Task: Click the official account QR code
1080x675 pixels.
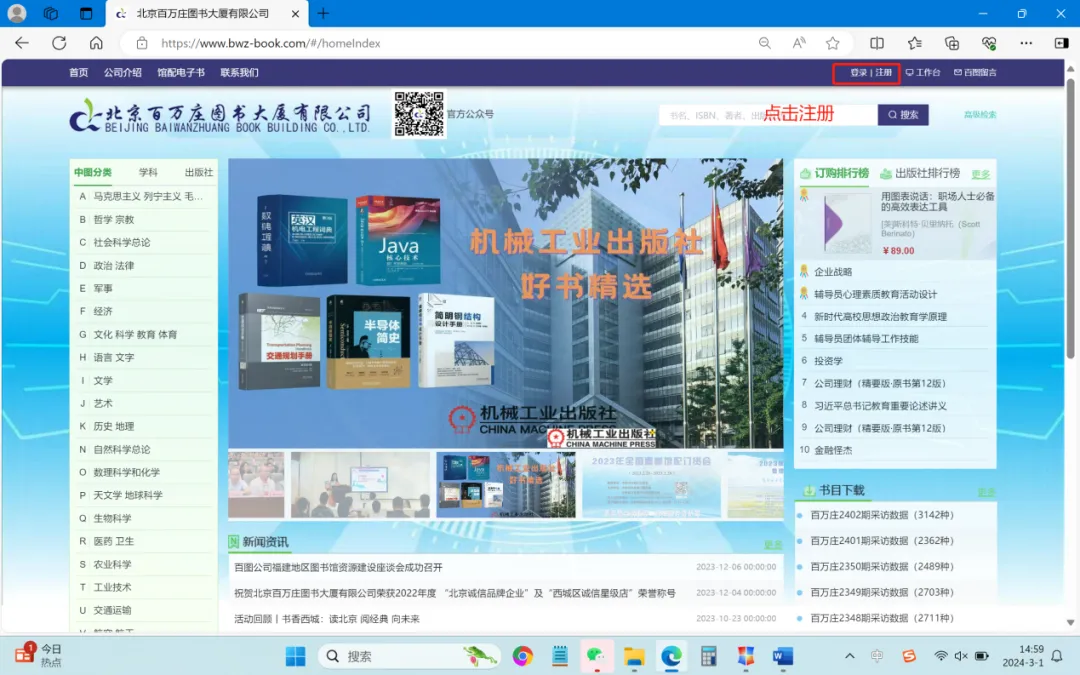Action: (x=419, y=114)
